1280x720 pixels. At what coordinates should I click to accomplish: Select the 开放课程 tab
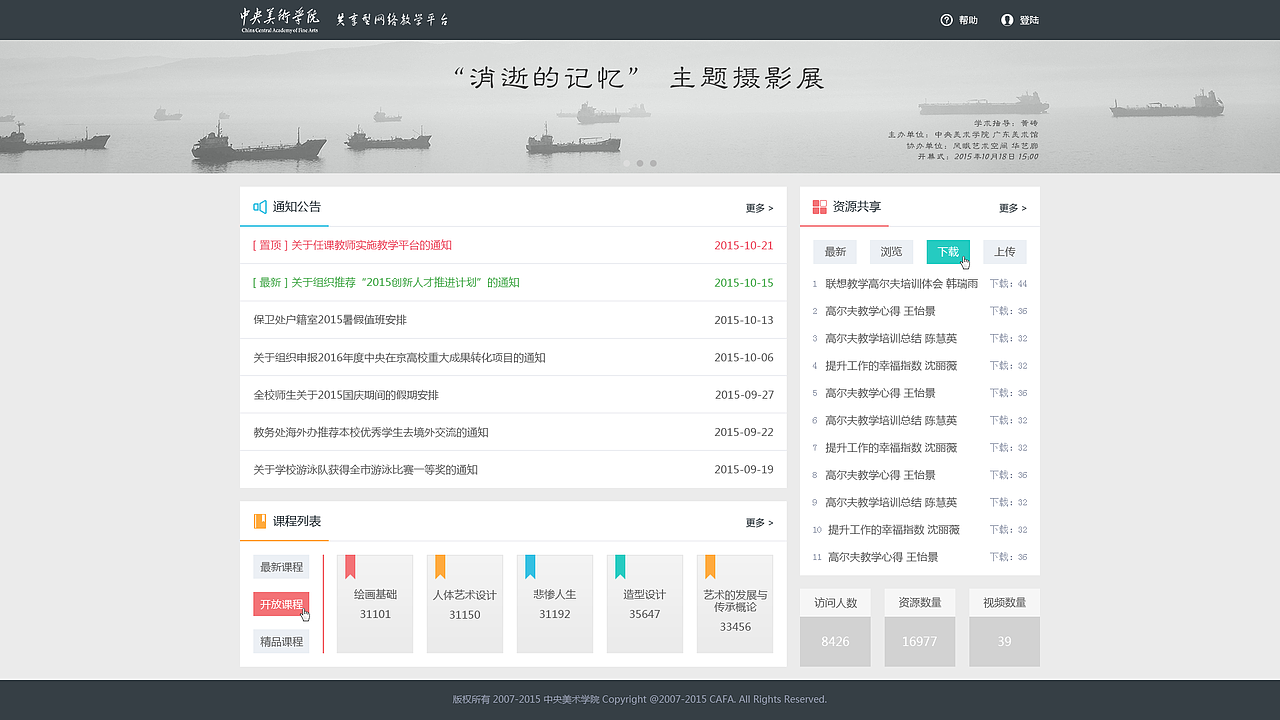click(x=281, y=604)
